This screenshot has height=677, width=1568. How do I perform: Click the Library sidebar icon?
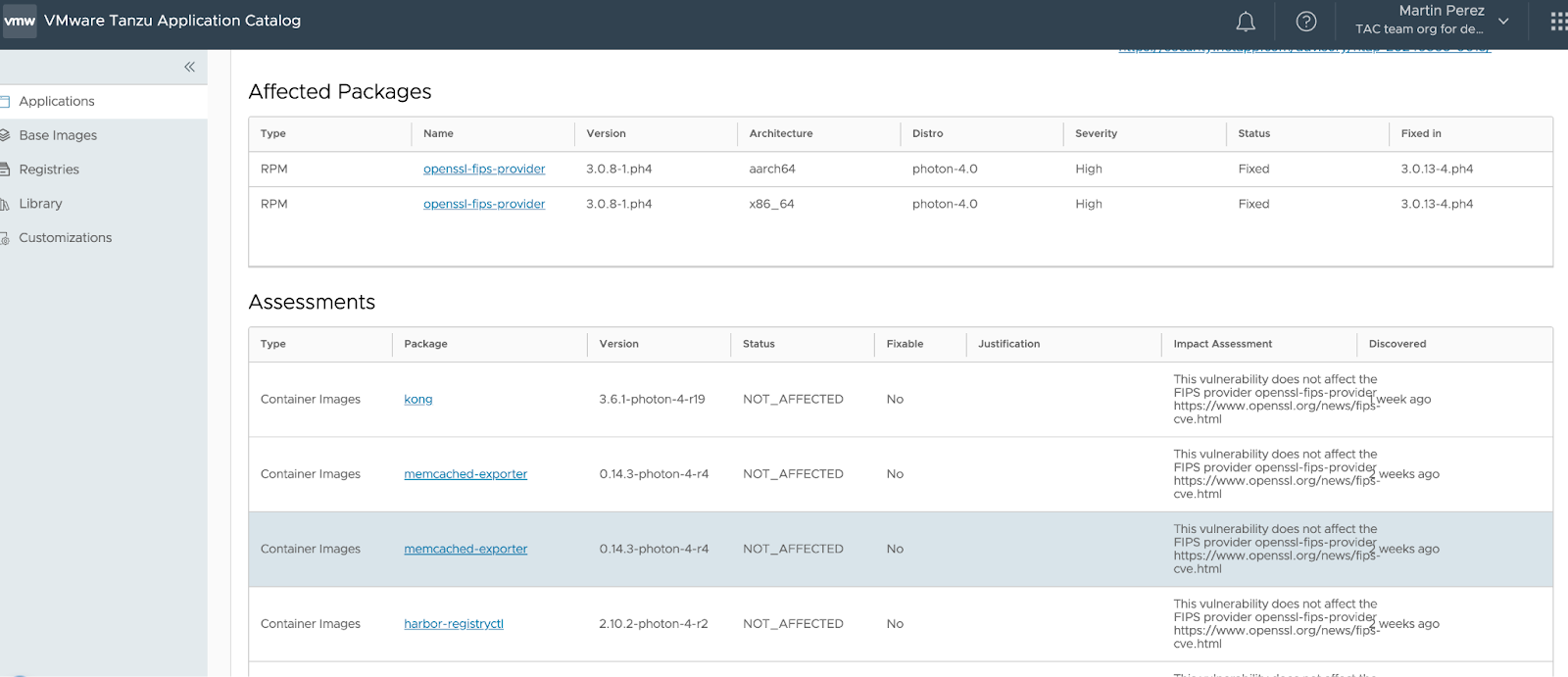[5, 204]
